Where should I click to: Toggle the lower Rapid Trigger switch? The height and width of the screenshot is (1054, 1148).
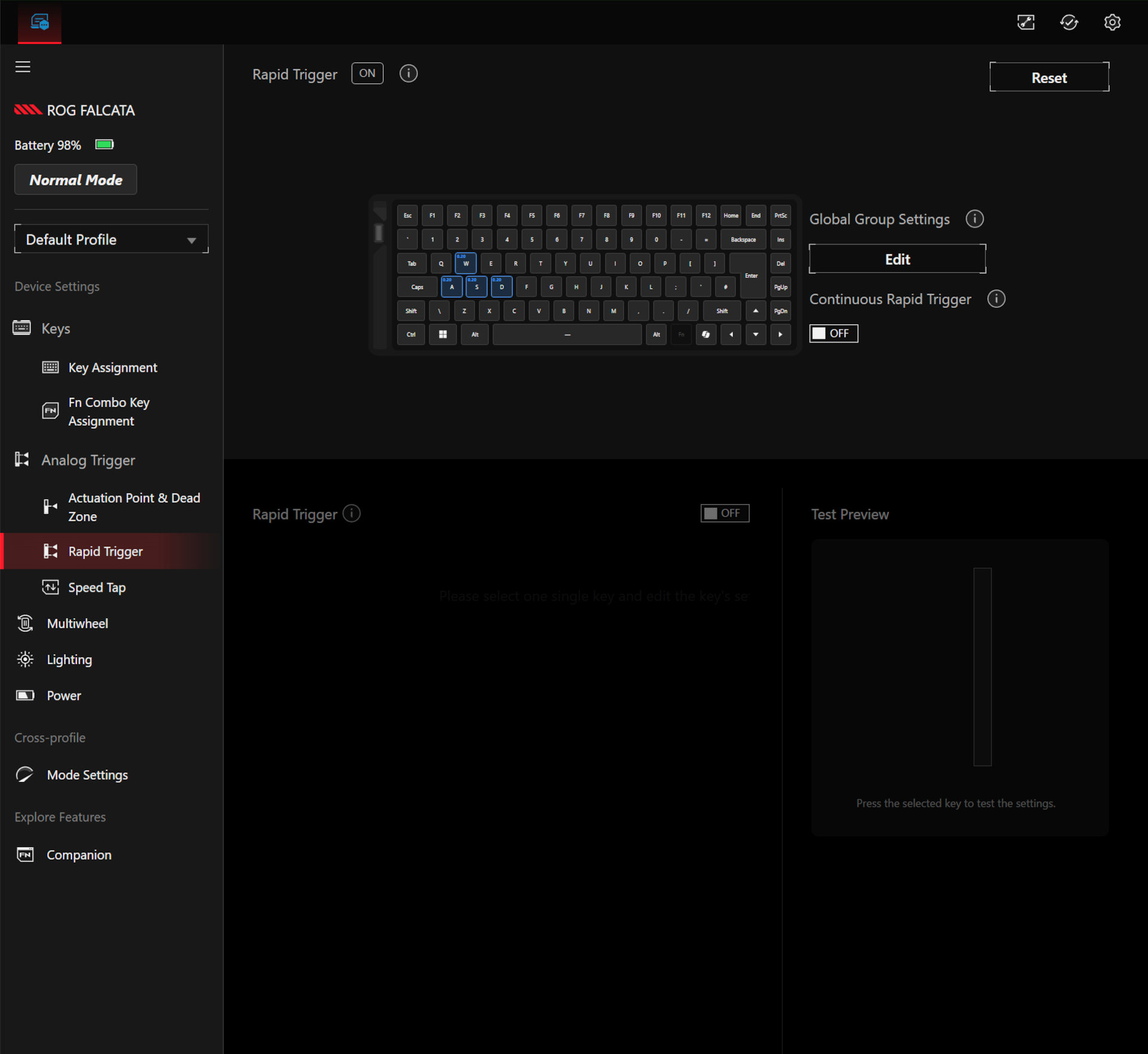(x=725, y=513)
